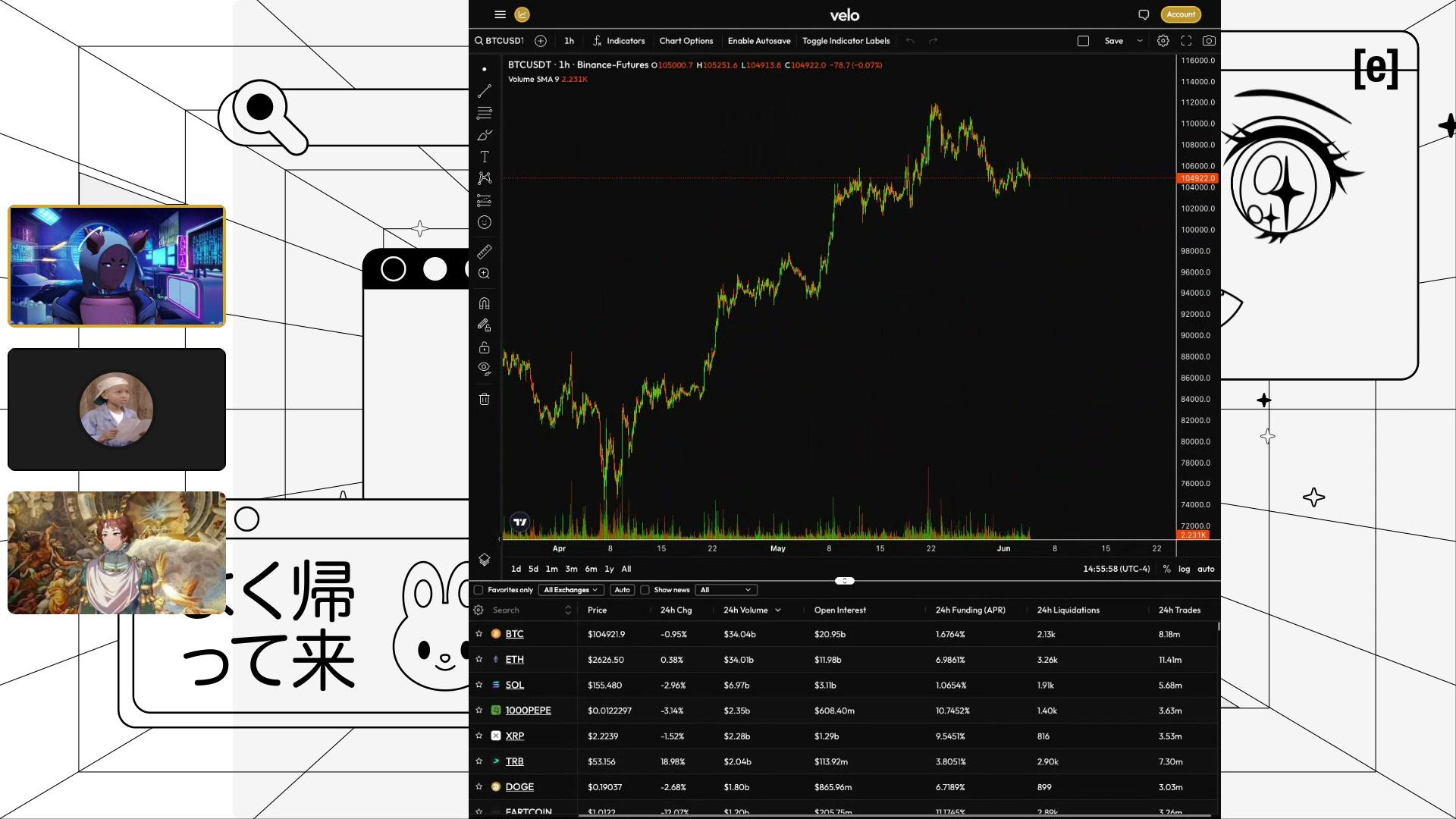Set chart range to 1m
Image resolution: width=1456 pixels, height=819 pixels.
coord(552,569)
